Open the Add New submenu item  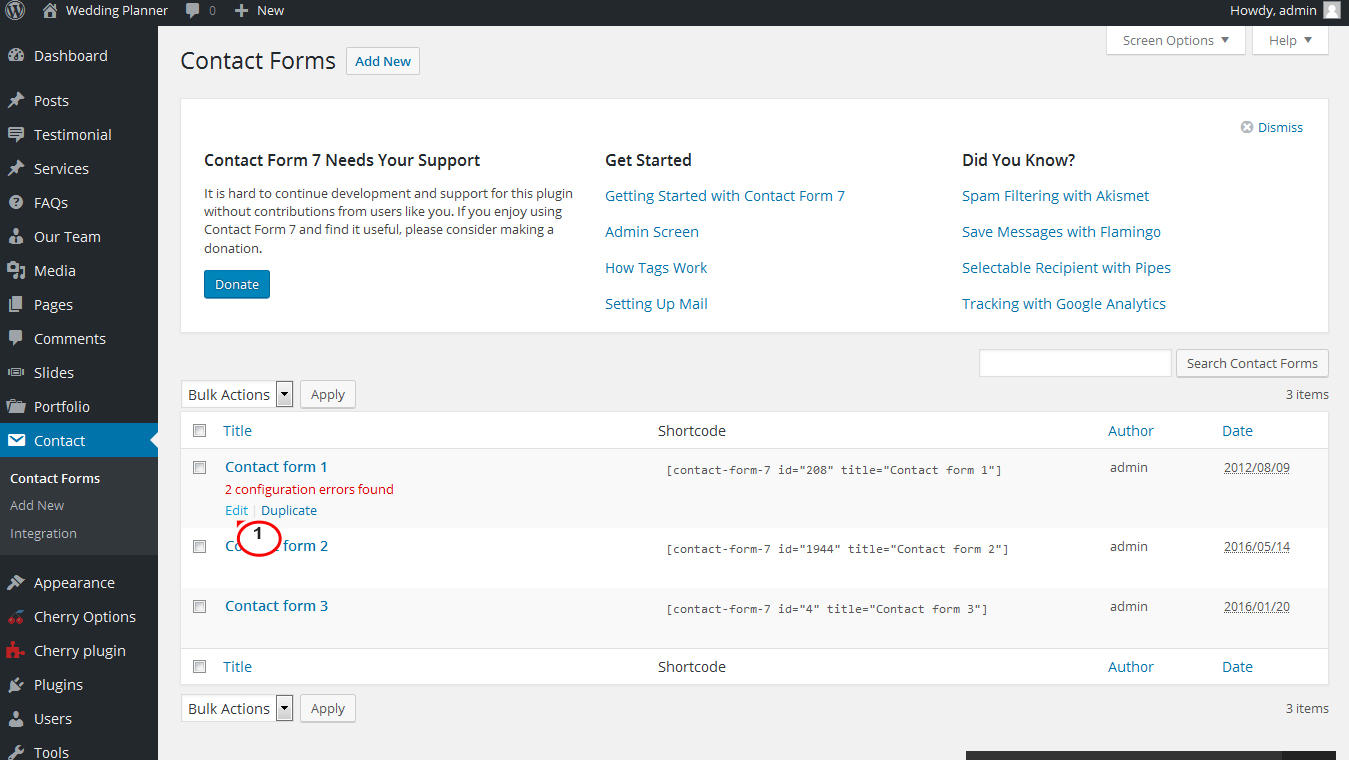tap(37, 506)
